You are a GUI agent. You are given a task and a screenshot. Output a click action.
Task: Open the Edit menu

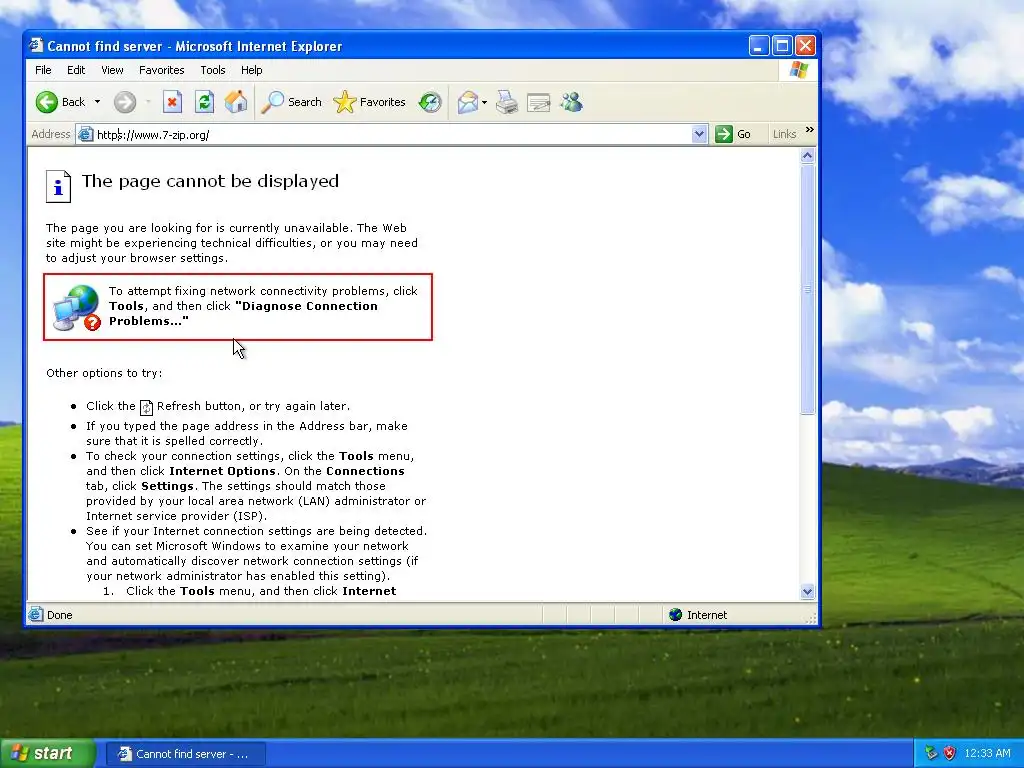pyautogui.click(x=76, y=70)
